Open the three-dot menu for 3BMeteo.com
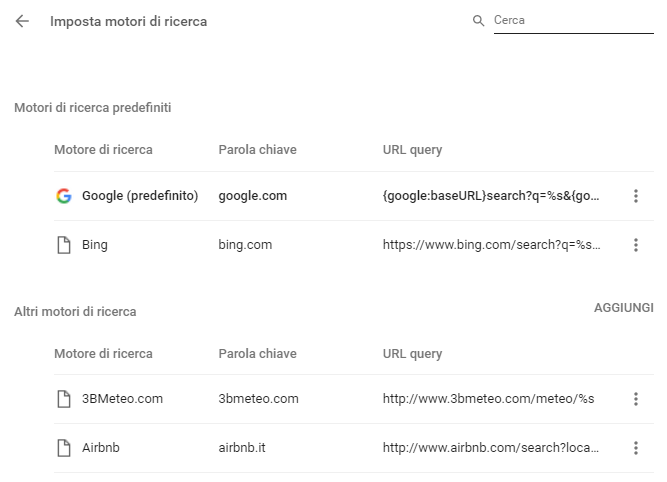 pos(636,399)
